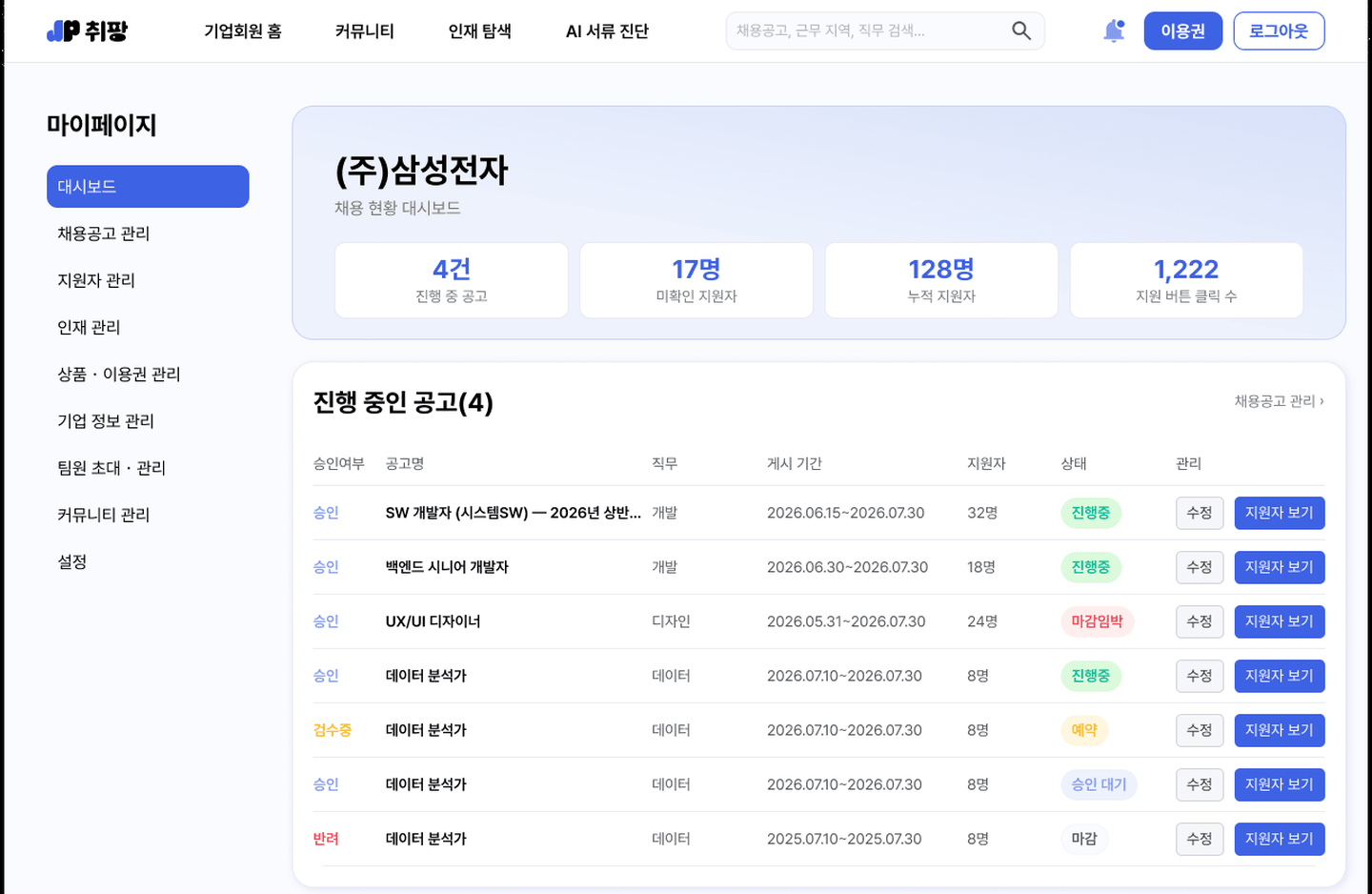Screen dimensions: 1372x894
Task: Select AI 서류 진단 in top navigation
Action: coord(607,31)
